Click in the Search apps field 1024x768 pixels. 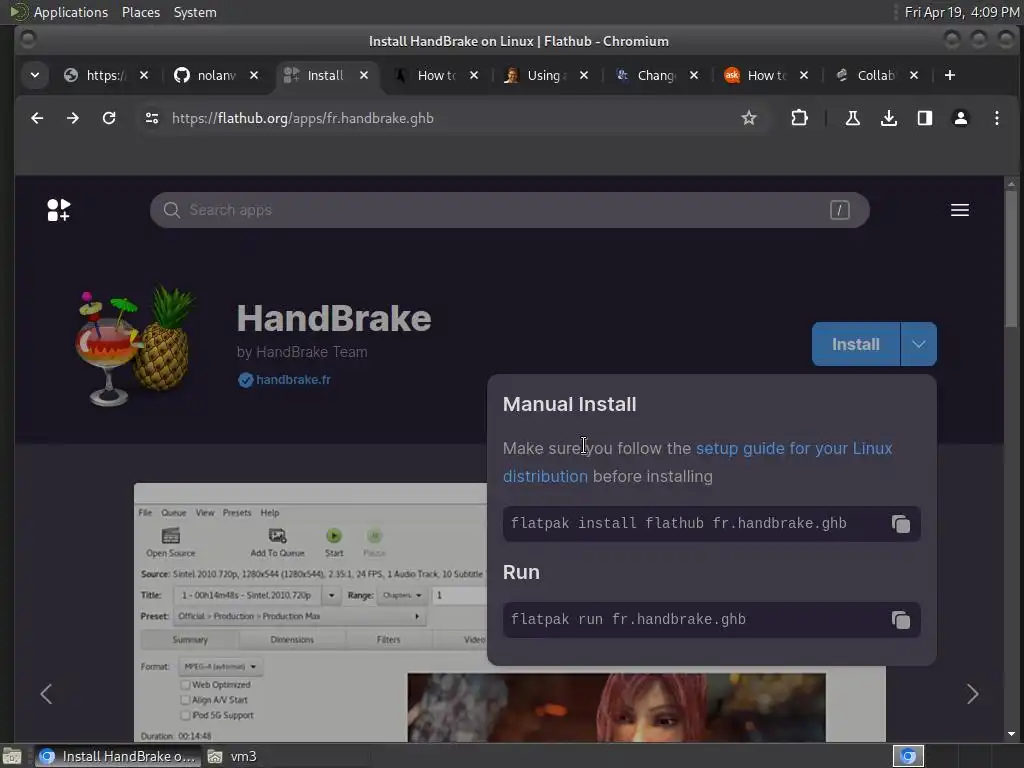tap(509, 210)
